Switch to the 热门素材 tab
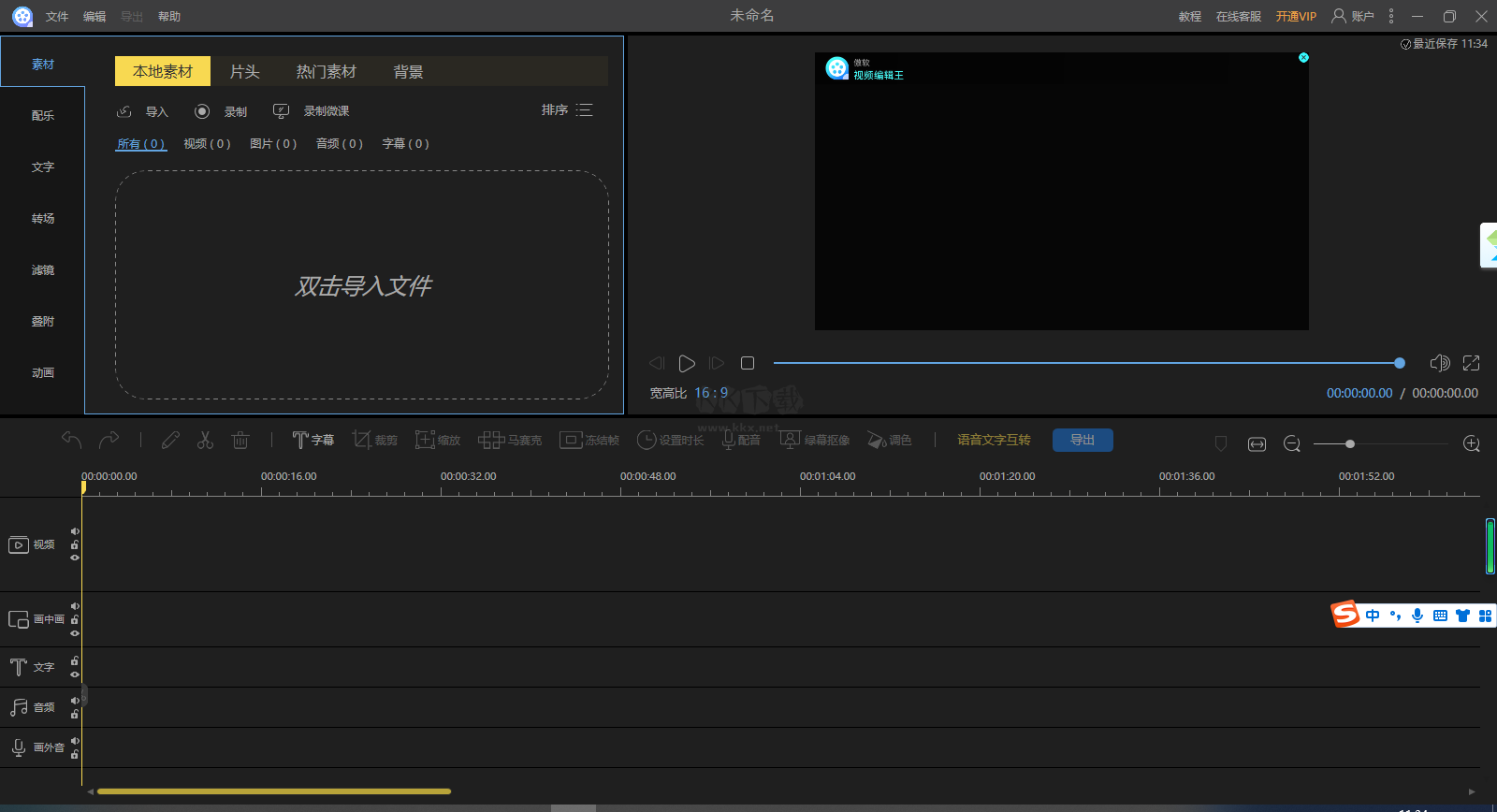1497x812 pixels. [x=326, y=72]
